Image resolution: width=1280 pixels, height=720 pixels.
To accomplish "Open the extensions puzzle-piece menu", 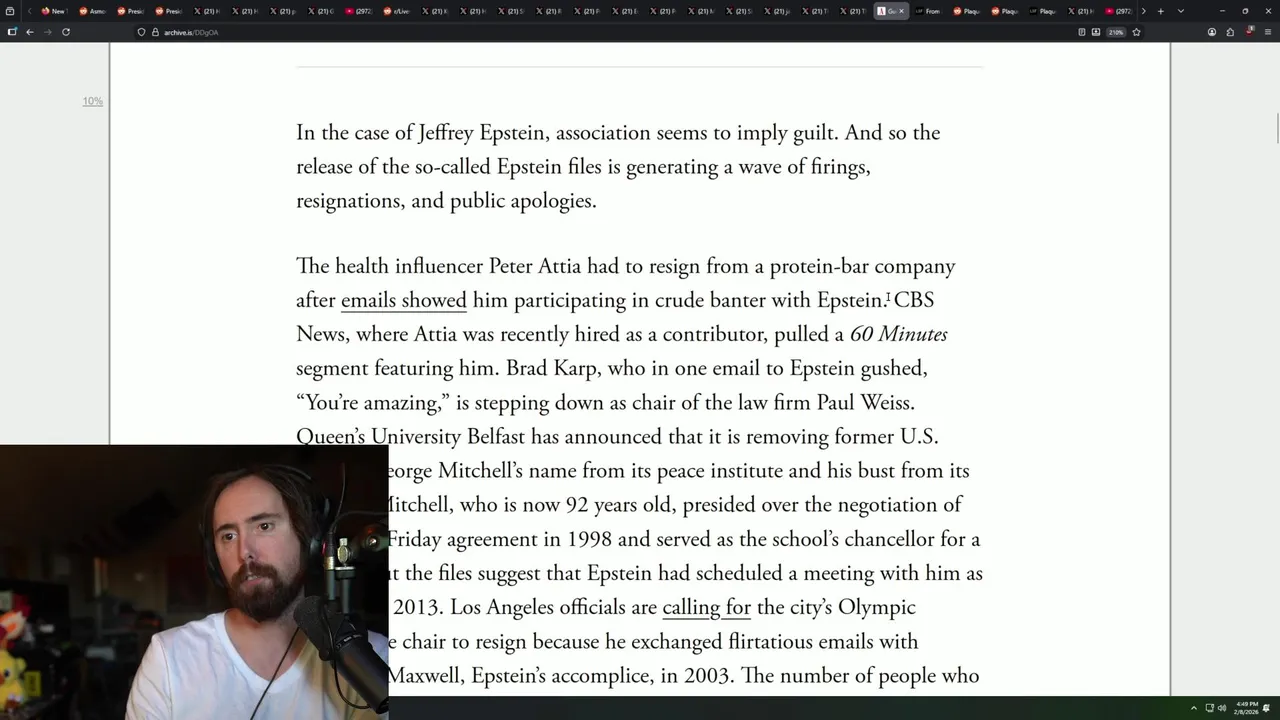I will click(1231, 32).
